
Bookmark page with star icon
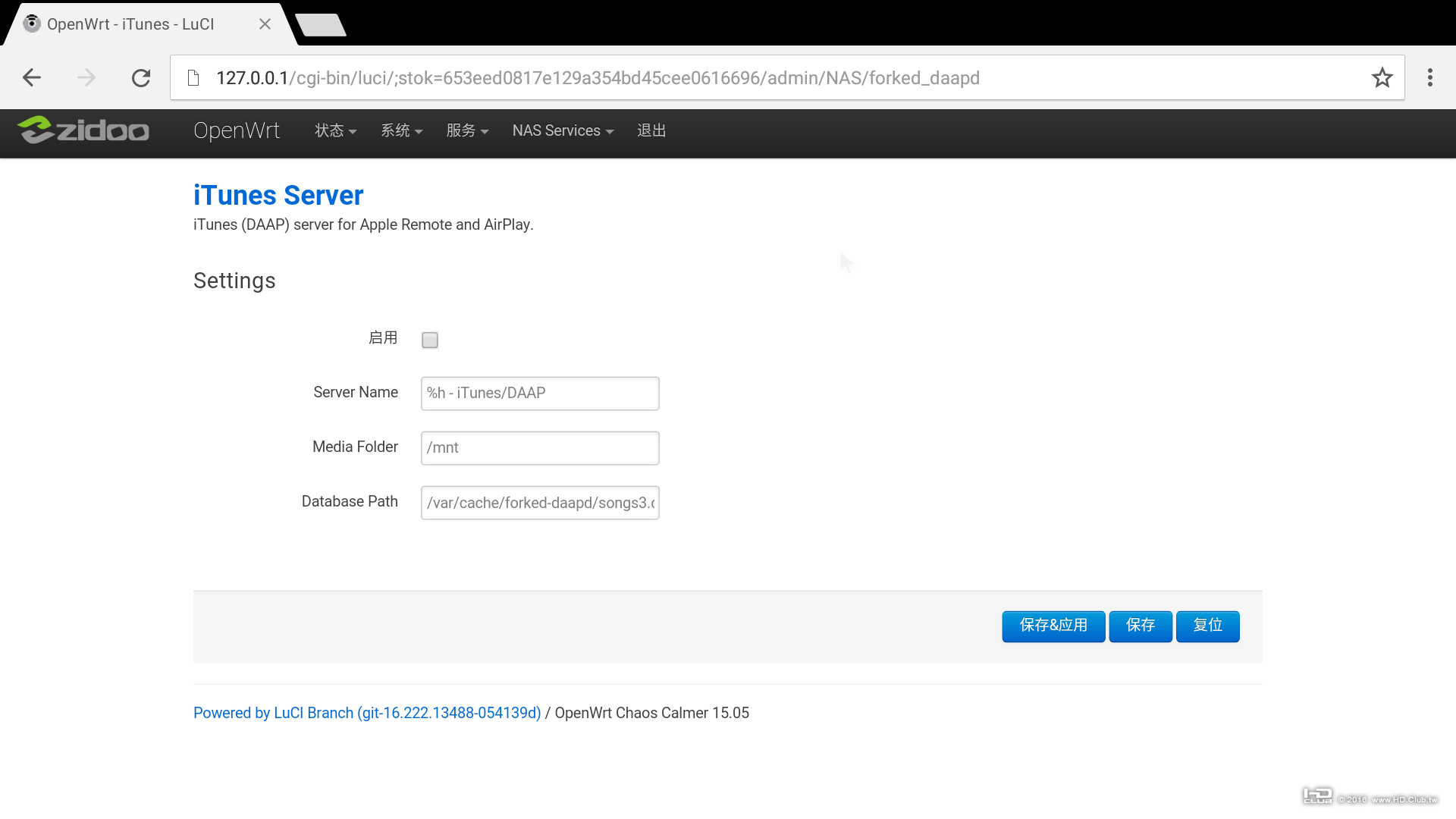(1382, 77)
